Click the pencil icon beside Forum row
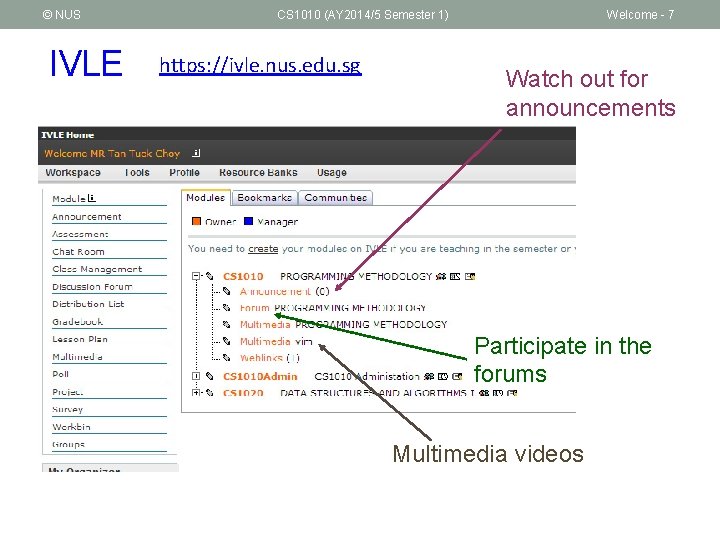Screen dimensions: 720x540 (x=226, y=308)
